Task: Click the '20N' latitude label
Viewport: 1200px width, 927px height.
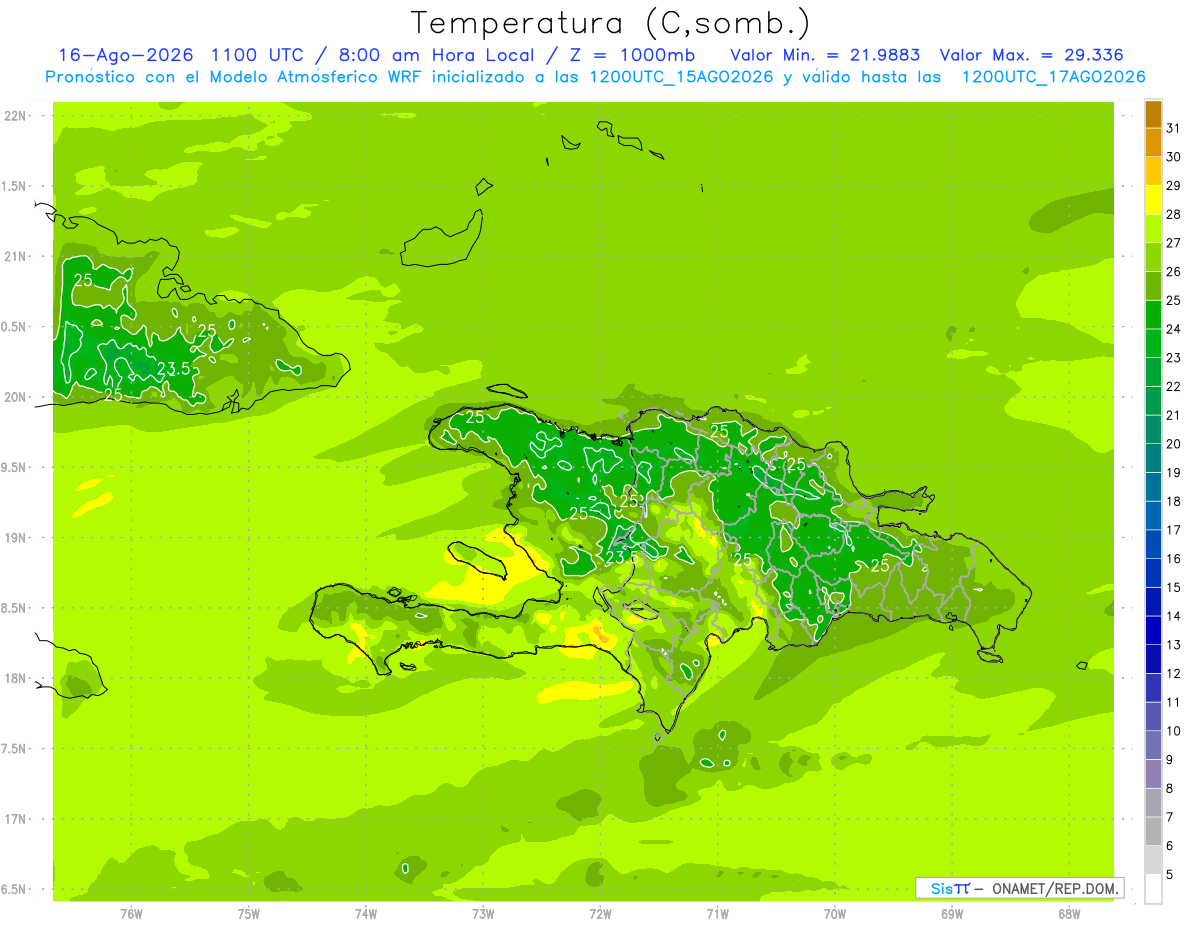Action: coord(15,397)
